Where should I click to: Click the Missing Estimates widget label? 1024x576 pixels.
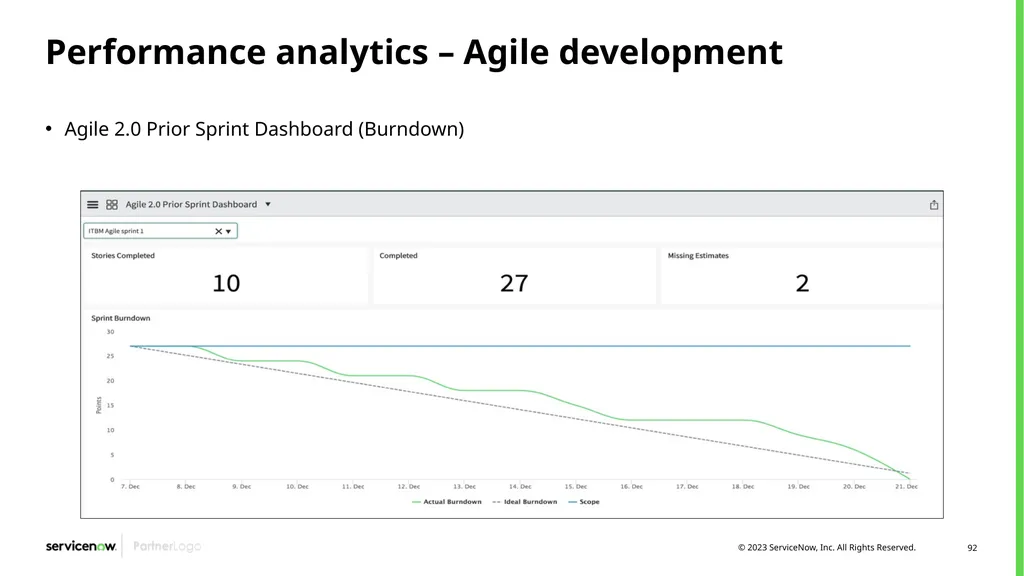(x=698, y=255)
